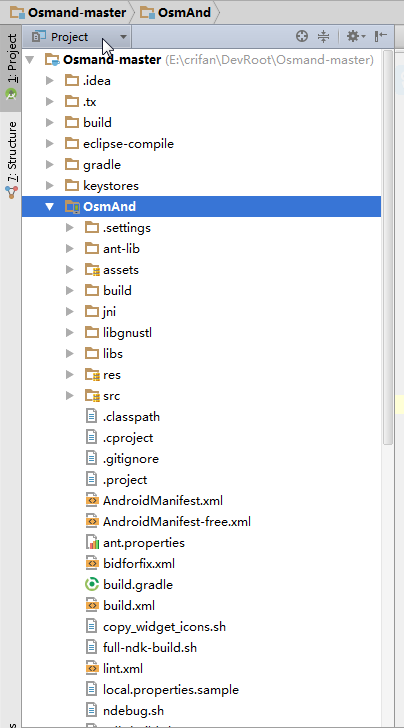Expand the gradle folder
Viewport: 404px width, 728px height.
pos(50,165)
